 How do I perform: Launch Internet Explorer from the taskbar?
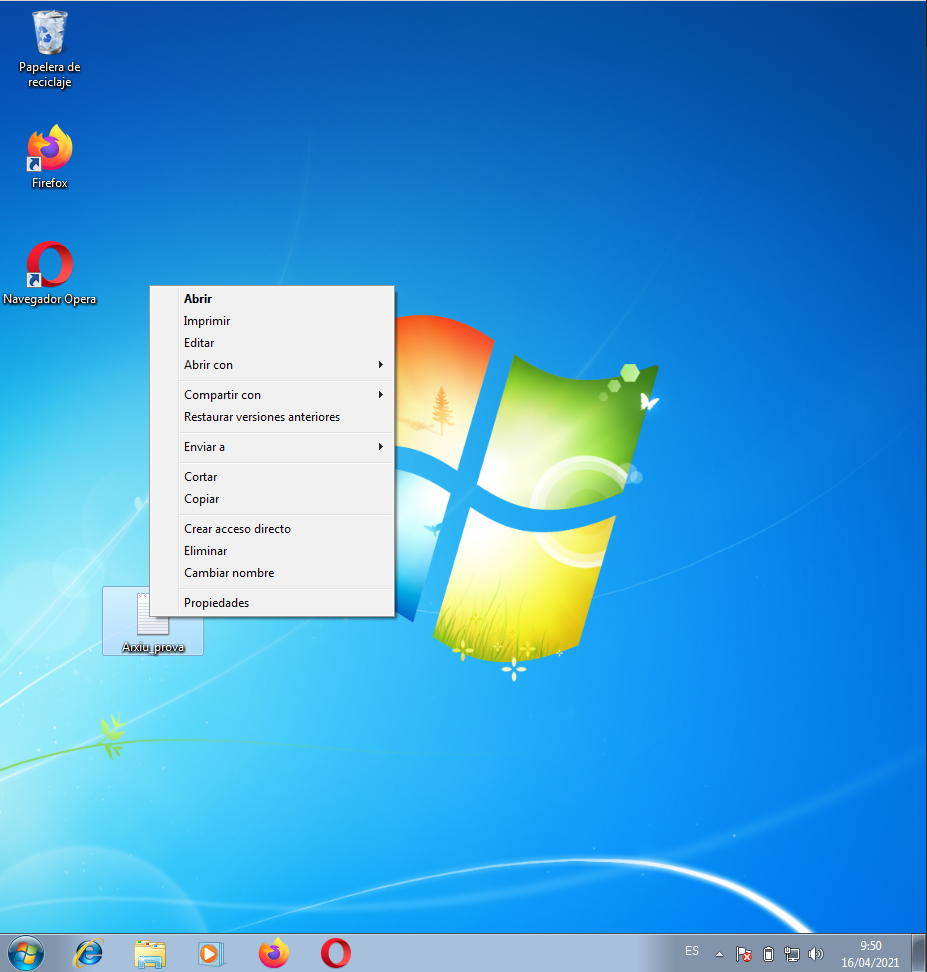click(x=89, y=953)
